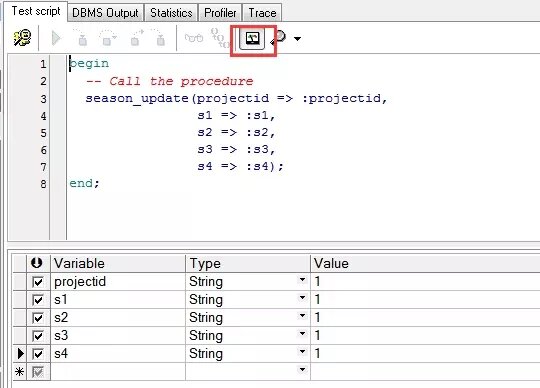
Task: Toggle the s3 variable checkbox
Action: [x=38, y=336]
